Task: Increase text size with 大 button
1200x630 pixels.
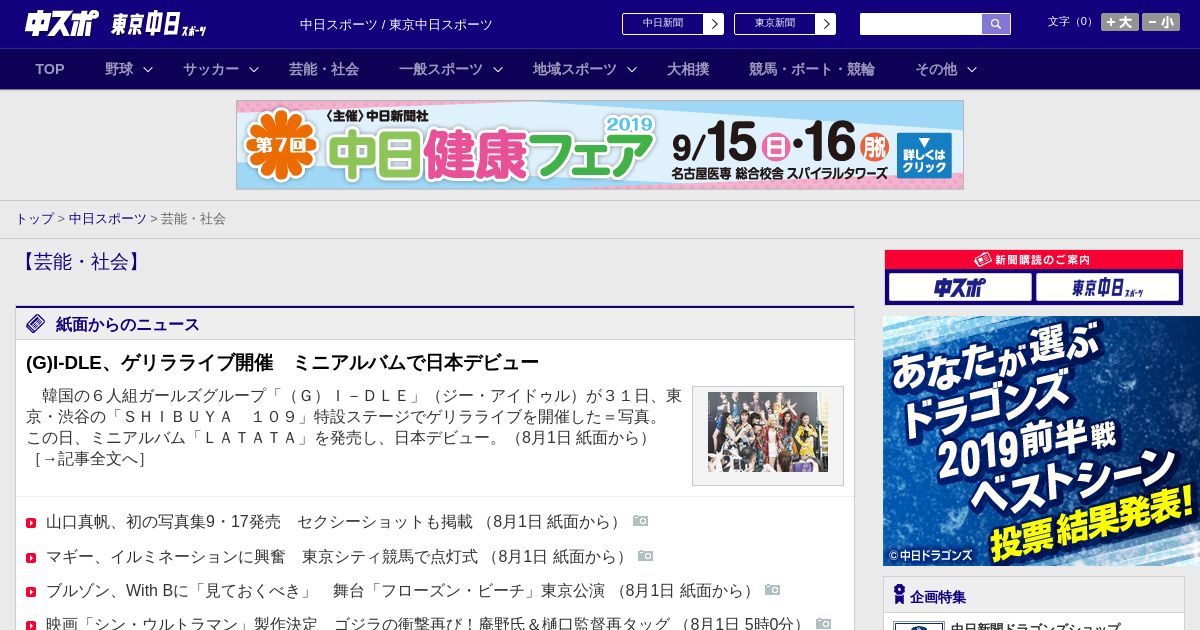Action: tap(1119, 22)
